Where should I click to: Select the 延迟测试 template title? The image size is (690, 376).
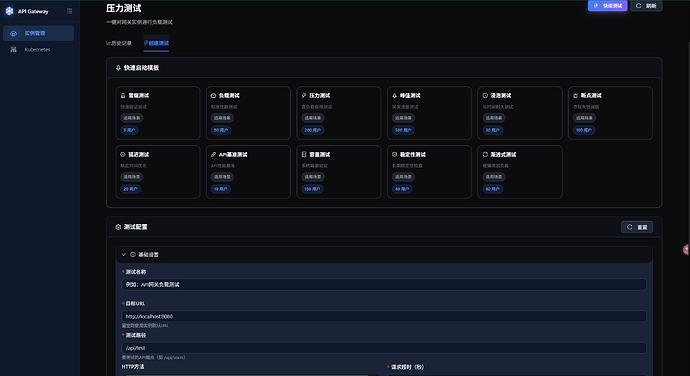tap(139, 155)
